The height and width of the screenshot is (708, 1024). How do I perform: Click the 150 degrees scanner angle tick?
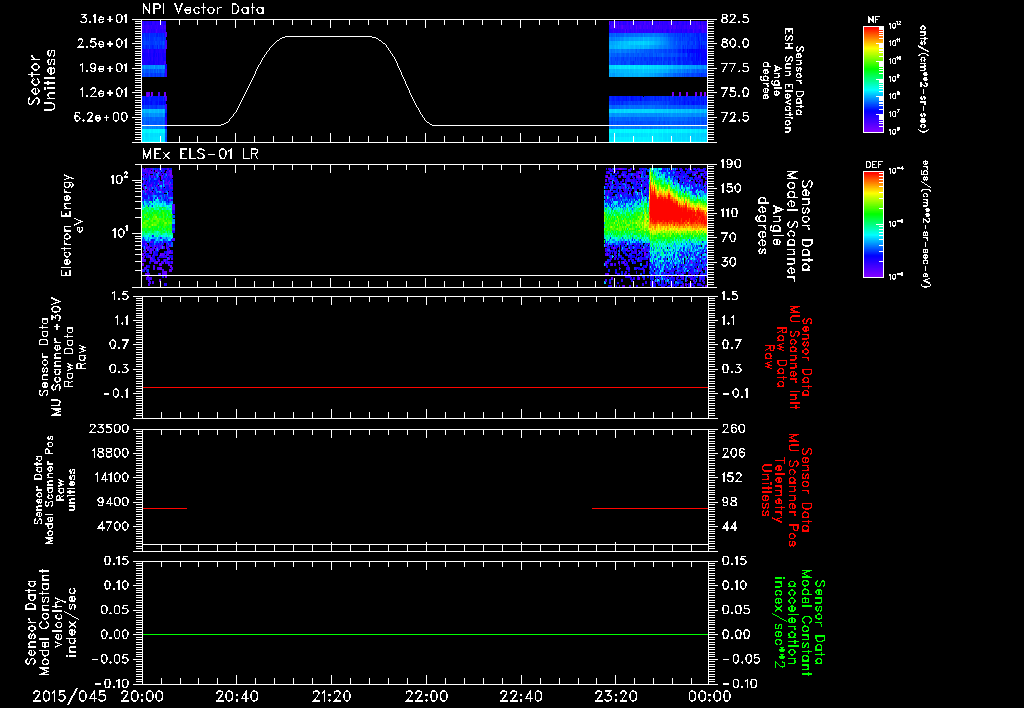pyautogui.click(x=731, y=188)
